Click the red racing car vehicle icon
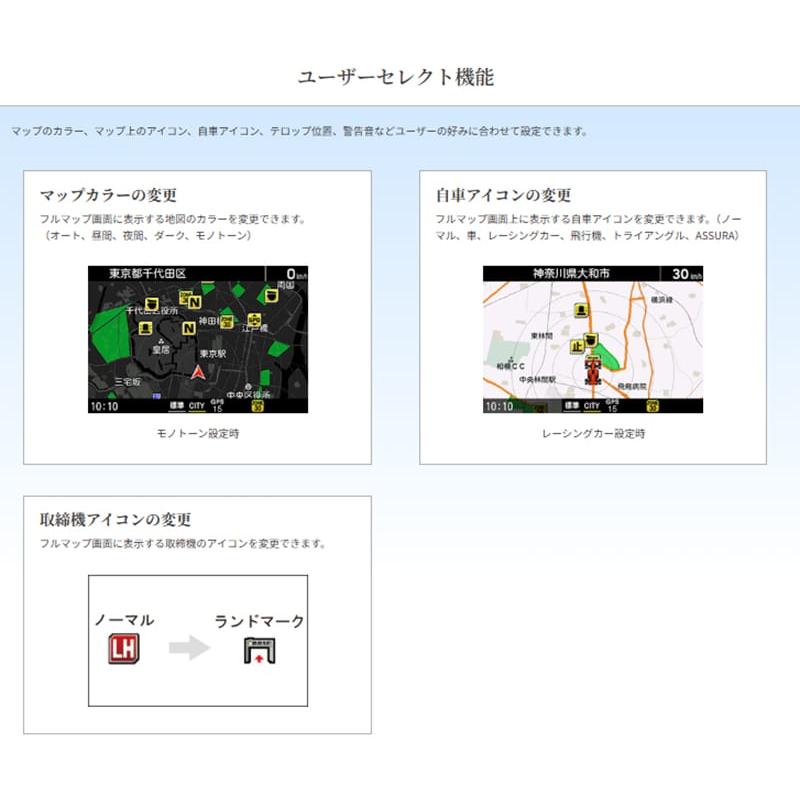This screenshot has height=800, width=800. [592, 372]
